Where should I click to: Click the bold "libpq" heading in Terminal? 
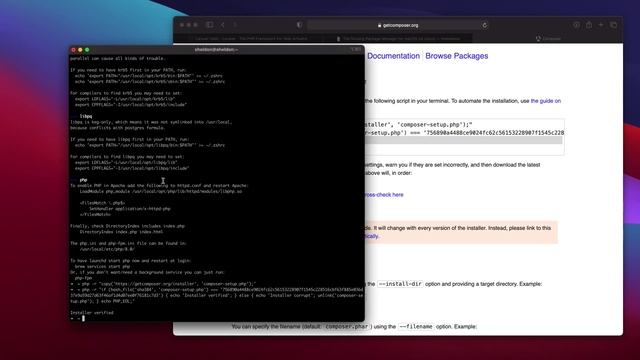86,116
